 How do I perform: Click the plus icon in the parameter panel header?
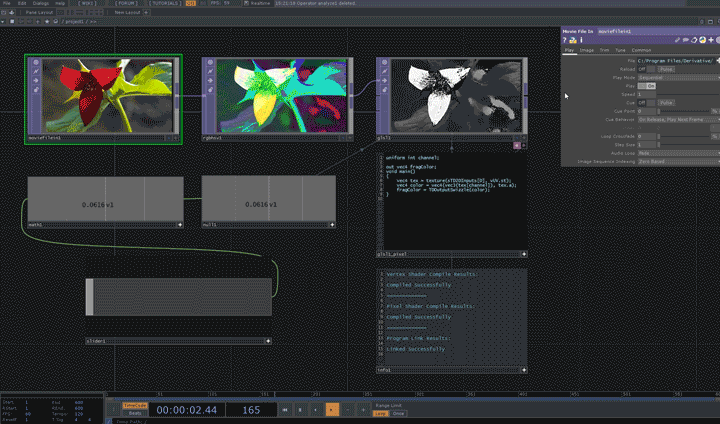[711, 40]
